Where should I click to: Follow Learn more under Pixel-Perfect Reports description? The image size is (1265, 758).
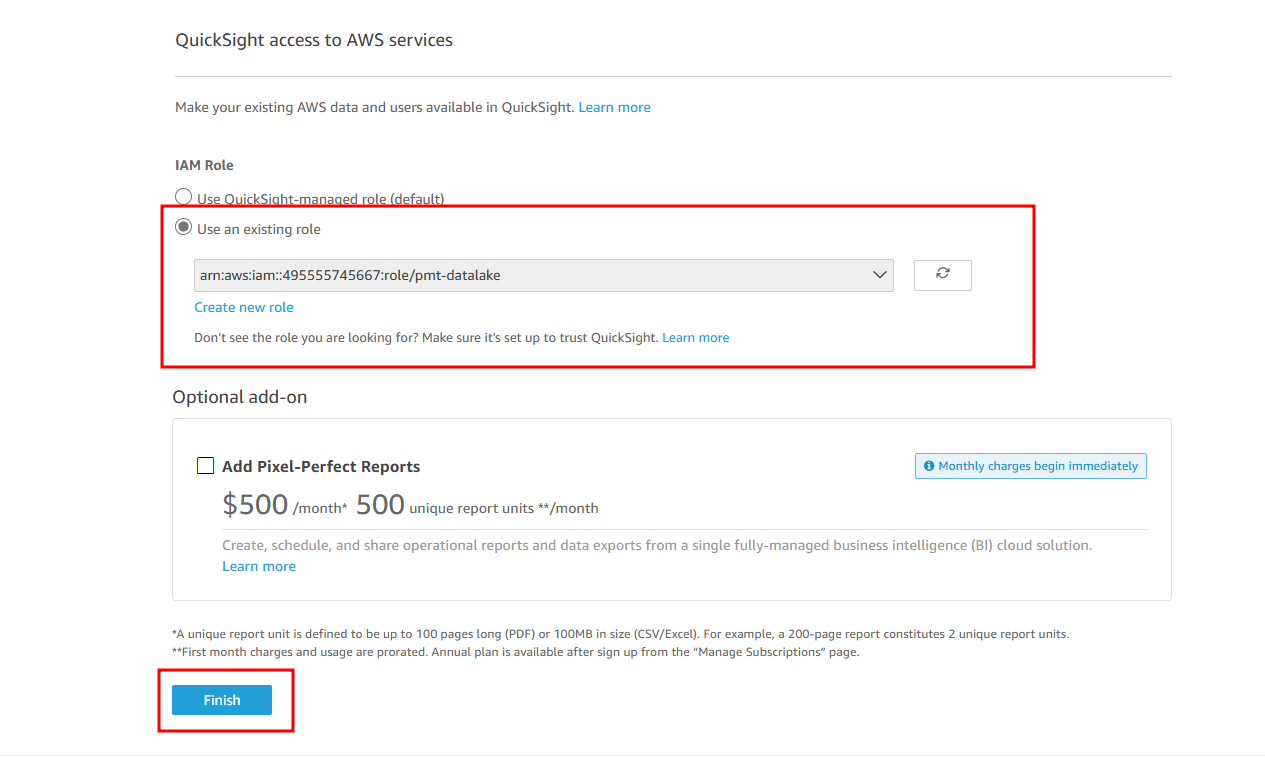click(259, 566)
